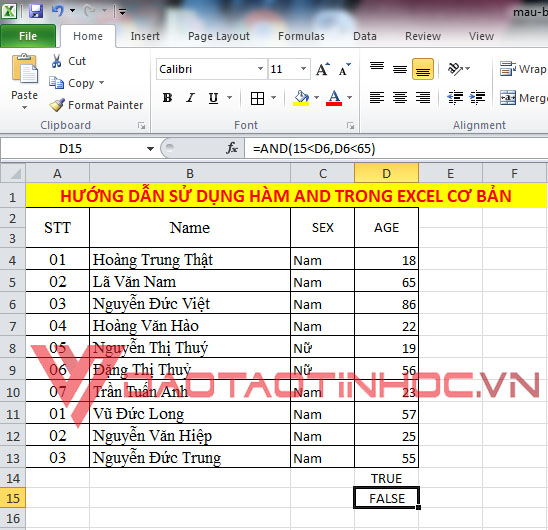Image resolution: width=548 pixels, height=530 pixels.
Task: Open the Fill Color dropdown arrow
Action: [317, 98]
